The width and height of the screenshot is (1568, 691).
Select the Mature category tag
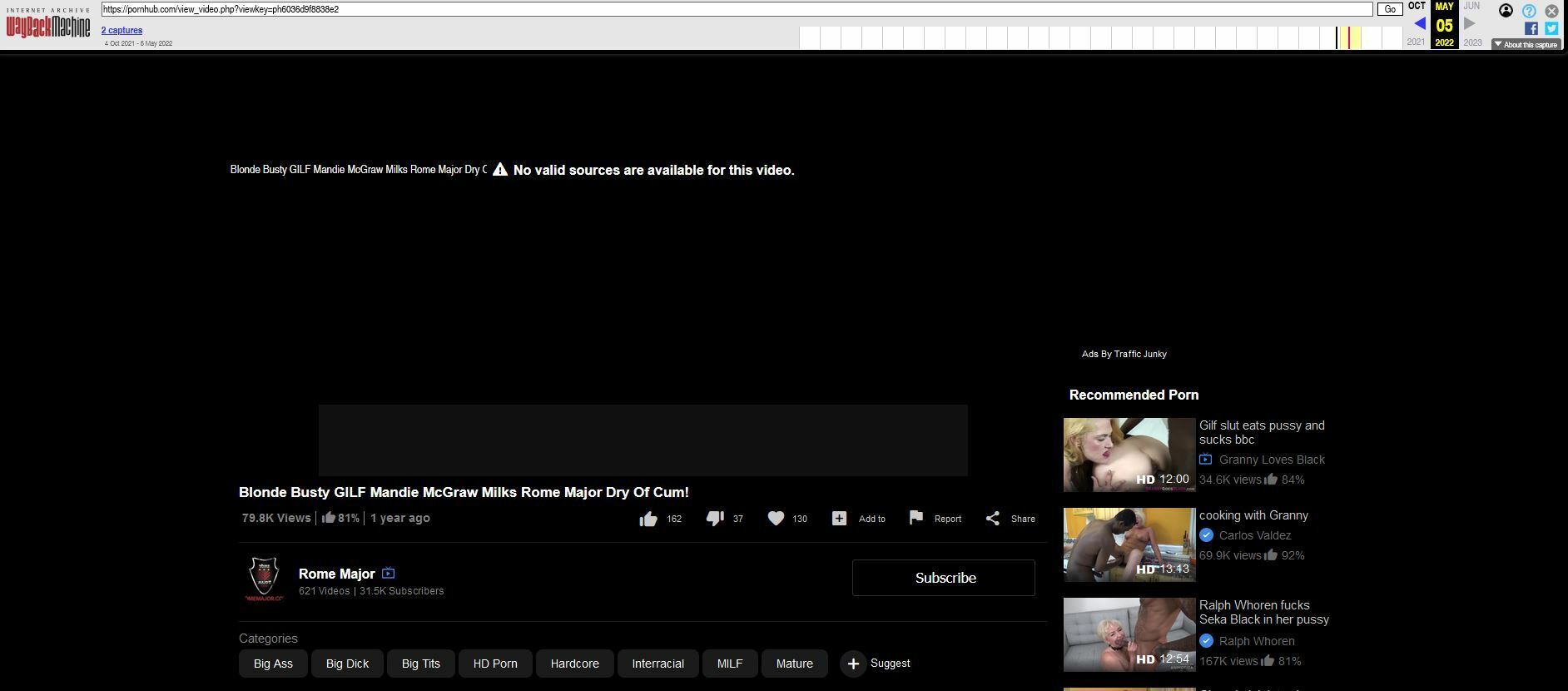(x=795, y=664)
